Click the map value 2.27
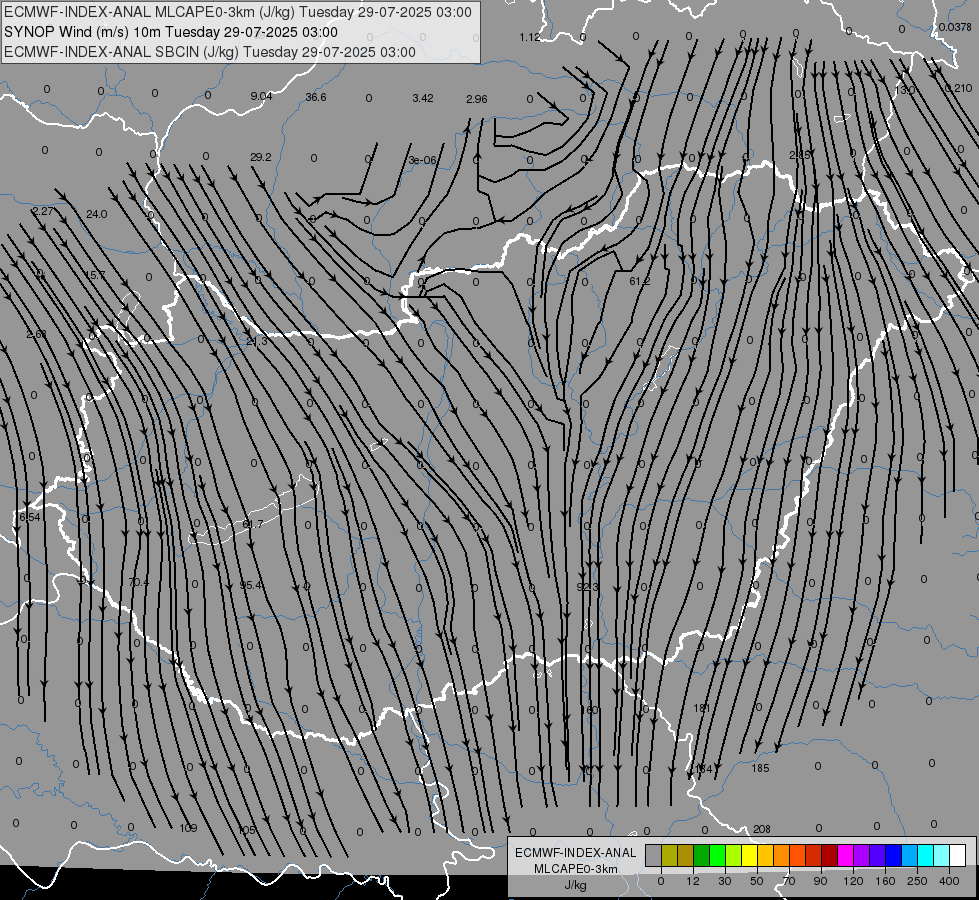Image resolution: width=979 pixels, height=900 pixels. (43, 212)
